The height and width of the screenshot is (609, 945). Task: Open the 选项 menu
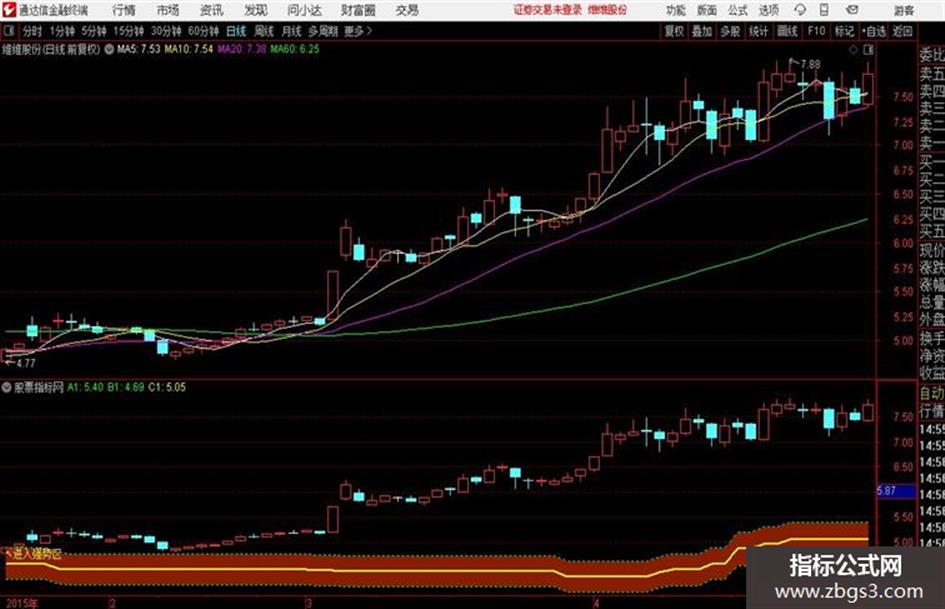(x=768, y=10)
